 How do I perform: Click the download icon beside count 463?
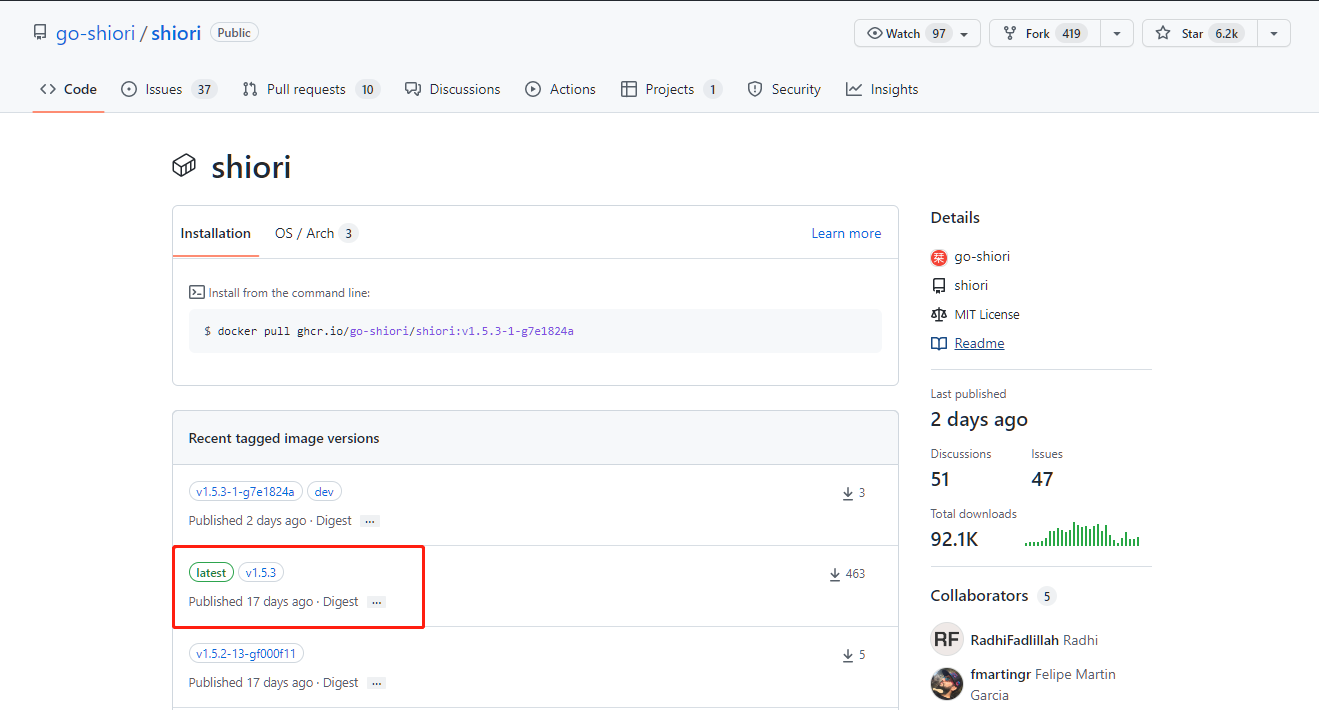click(x=835, y=574)
